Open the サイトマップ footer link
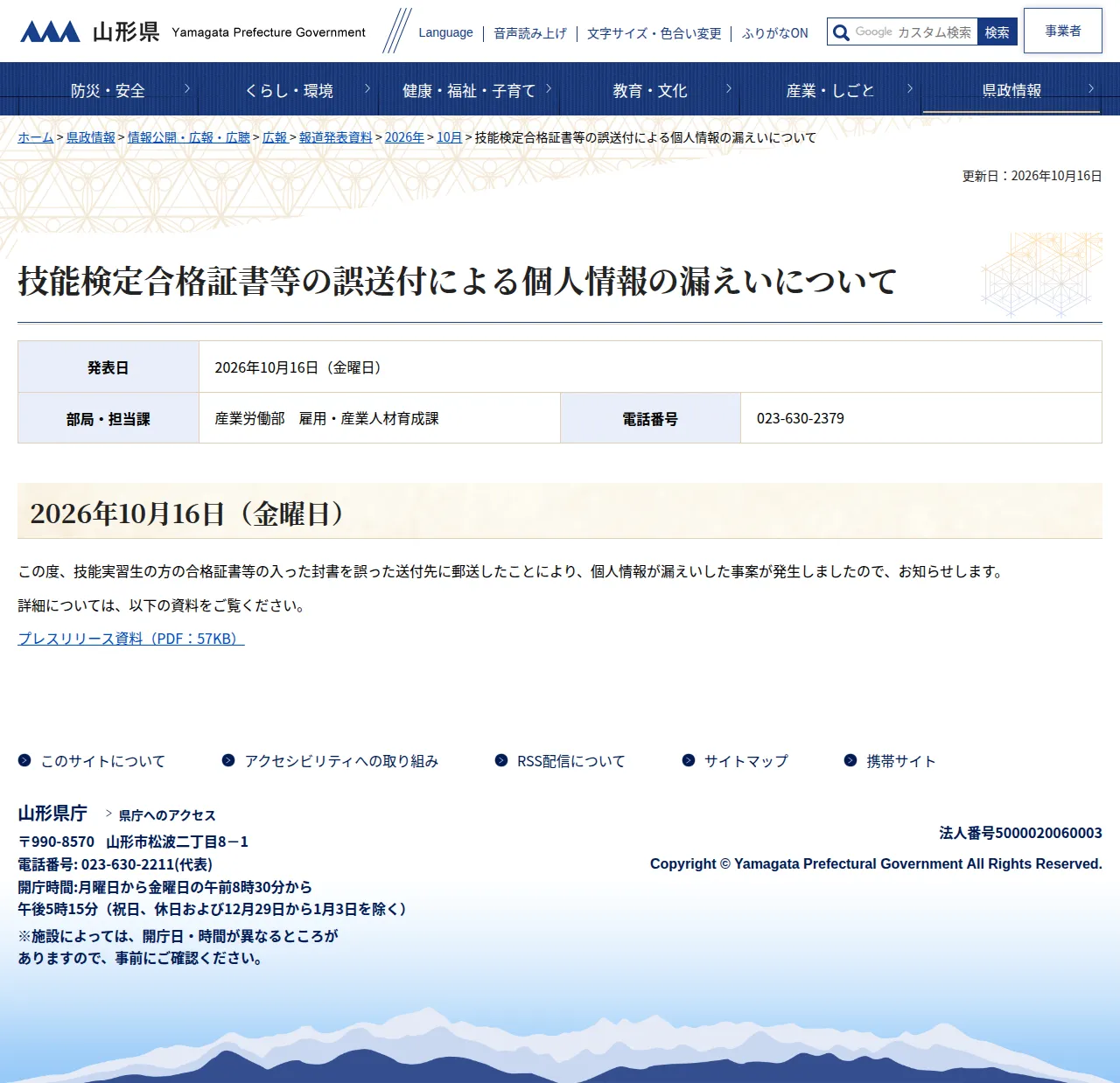The image size is (1120, 1083). tap(746, 761)
